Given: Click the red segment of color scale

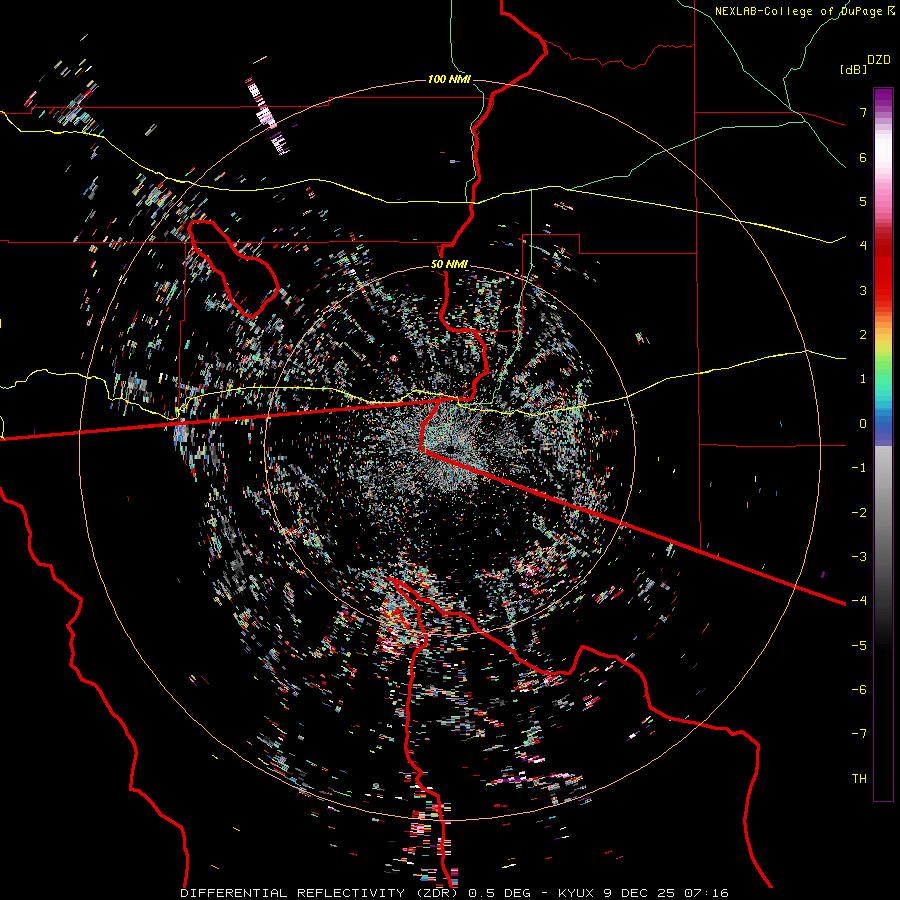Looking at the screenshot, I should pyautogui.click(x=883, y=270).
